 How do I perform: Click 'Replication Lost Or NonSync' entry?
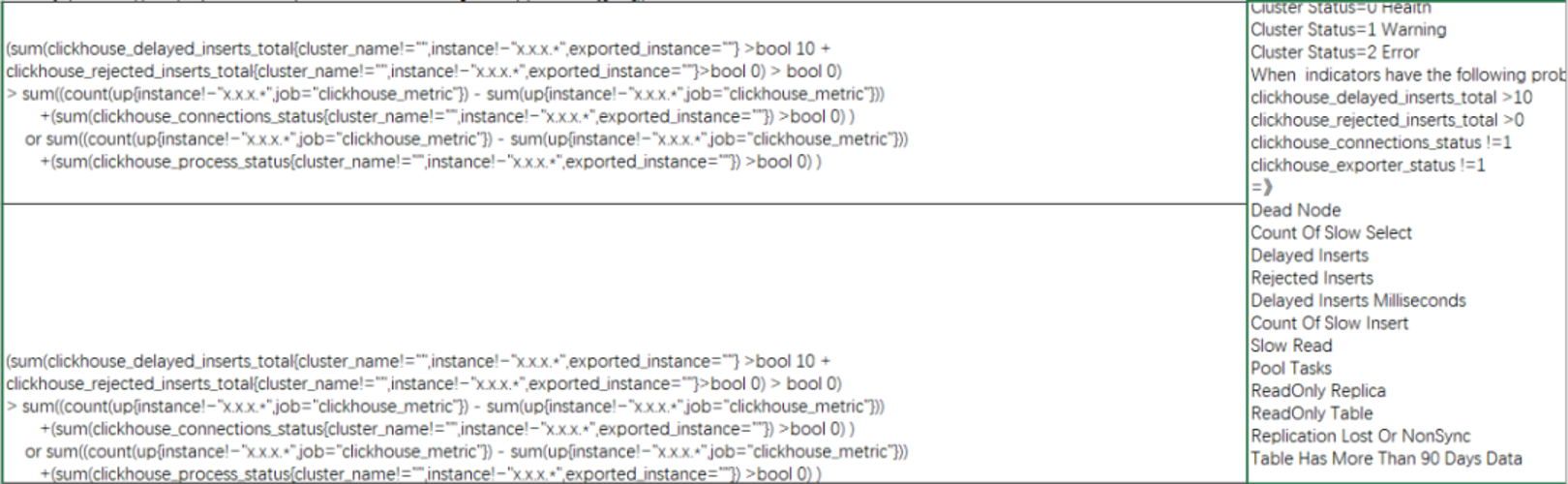pyautogui.click(x=1360, y=436)
